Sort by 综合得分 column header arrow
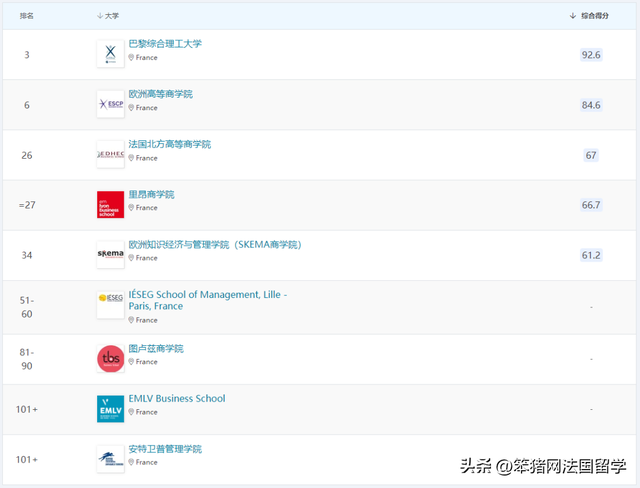Image resolution: width=640 pixels, height=488 pixels. point(573,16)
